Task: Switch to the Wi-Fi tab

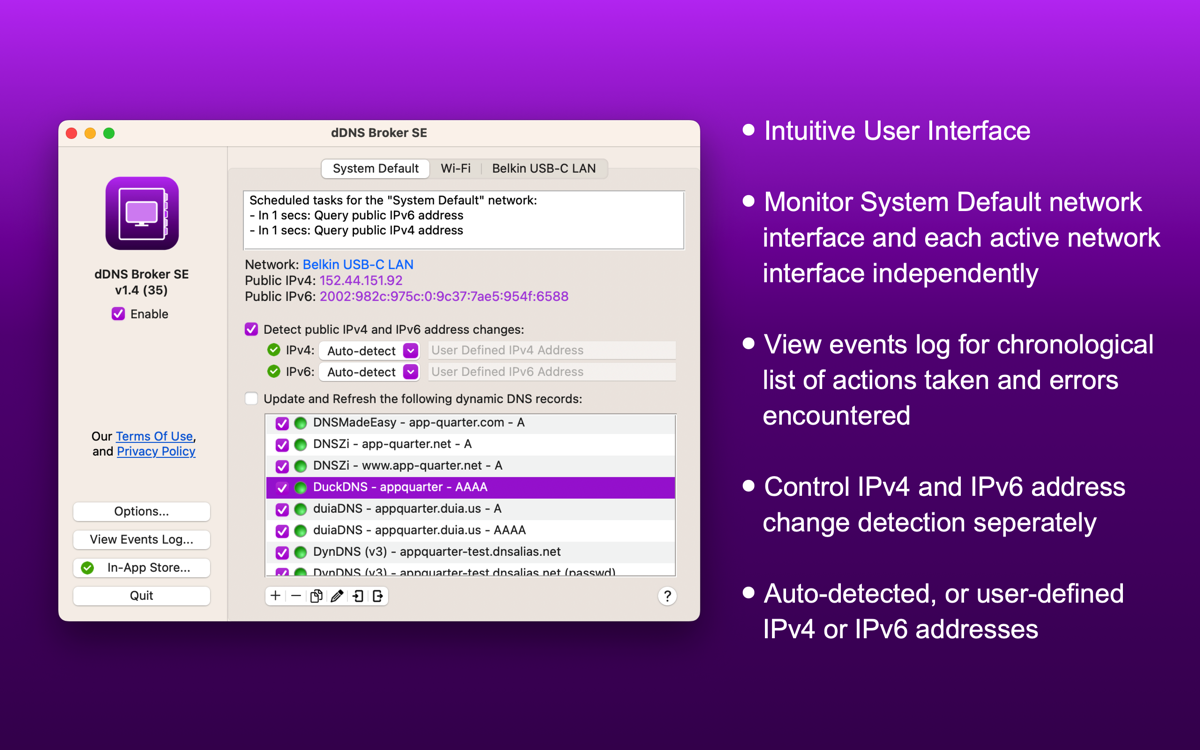Action: point(455,168)
